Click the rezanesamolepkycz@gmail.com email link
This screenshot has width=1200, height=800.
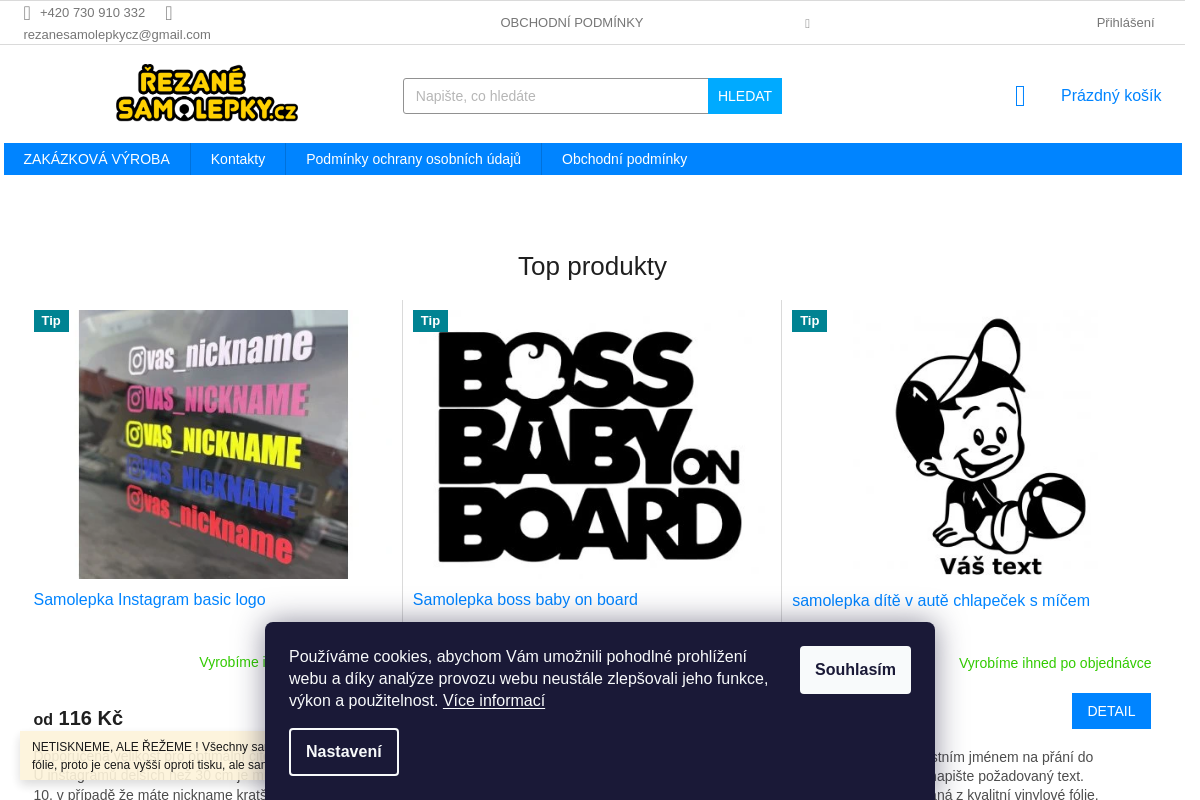click(x=117, y=34)
